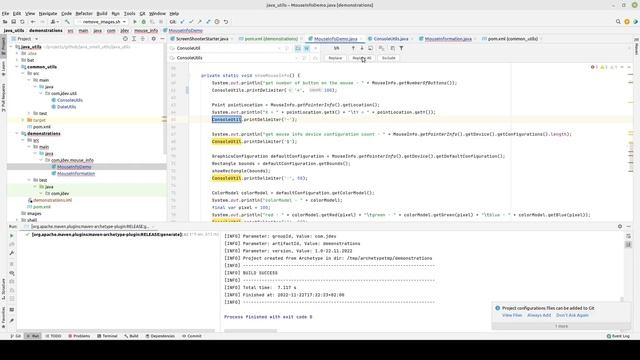Click View Files link in notification
The width and height of the screenshot is (640, 360).
(512, 315)
